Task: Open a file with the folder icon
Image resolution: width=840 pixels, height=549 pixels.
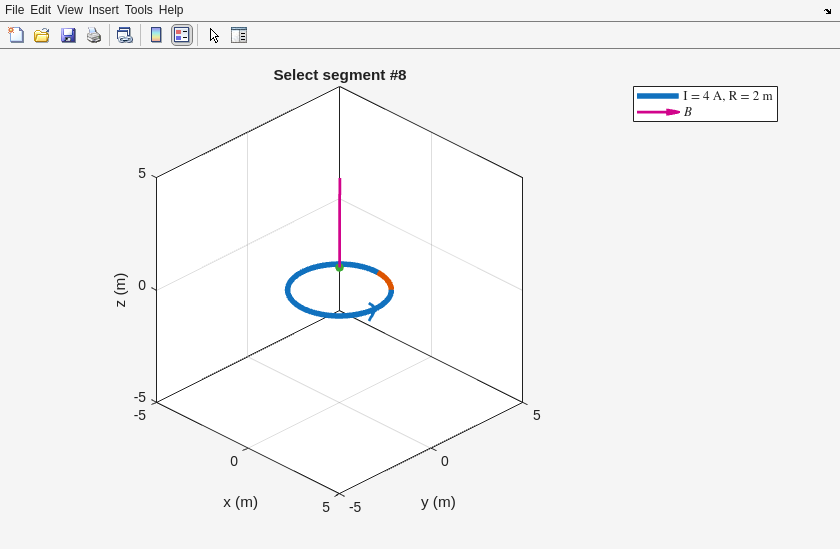Action: [42, 35]
